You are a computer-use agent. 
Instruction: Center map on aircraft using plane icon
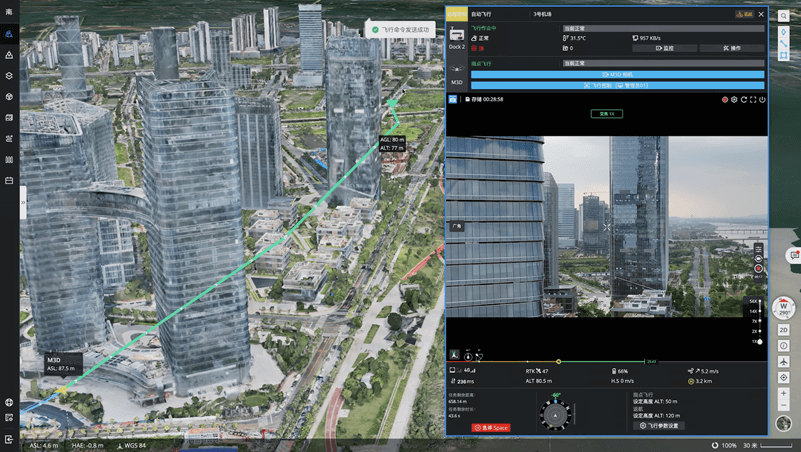tap(784, 361)
